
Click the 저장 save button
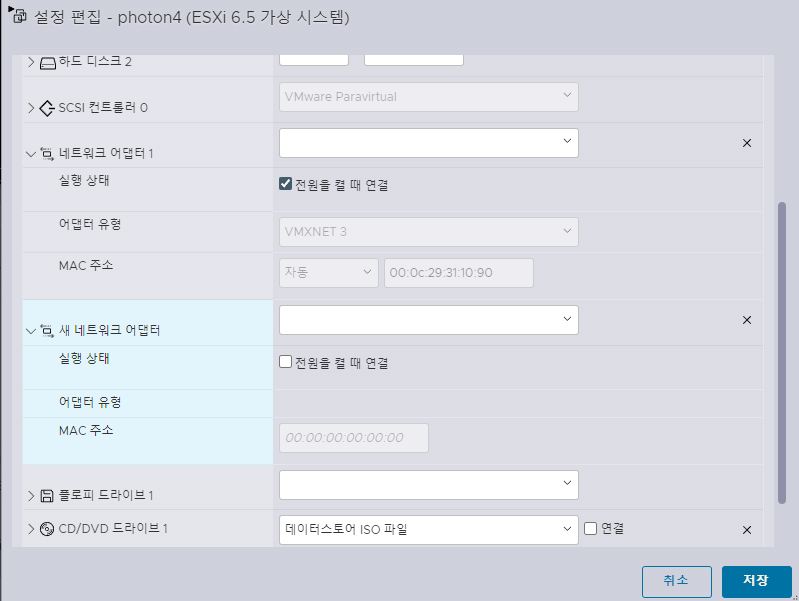click(x=756, y=582)
